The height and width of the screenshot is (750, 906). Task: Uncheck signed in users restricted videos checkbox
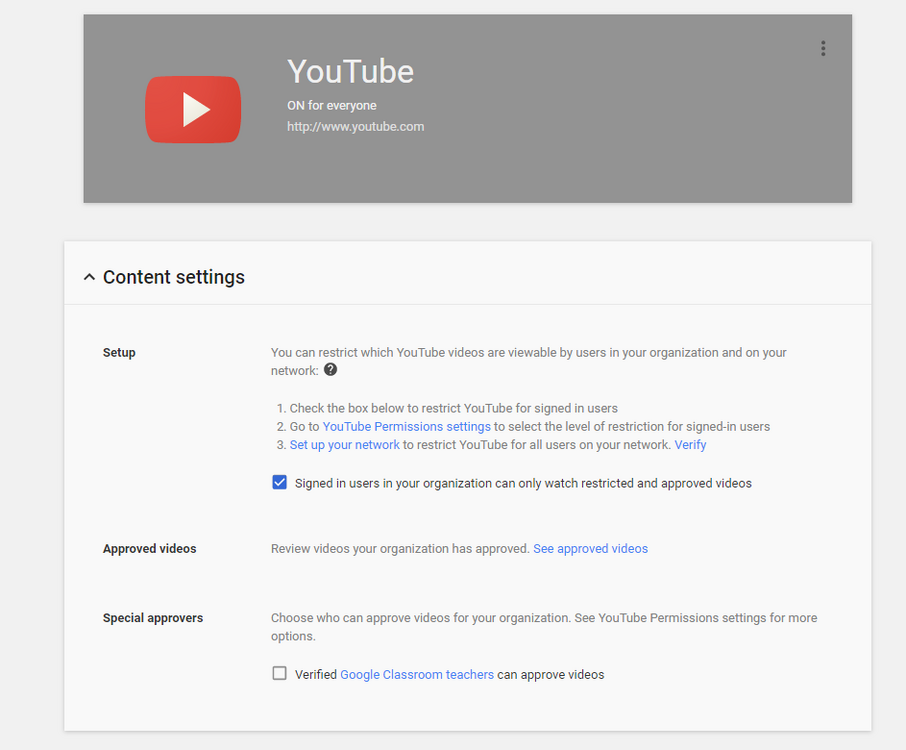(x=280, y=482)
